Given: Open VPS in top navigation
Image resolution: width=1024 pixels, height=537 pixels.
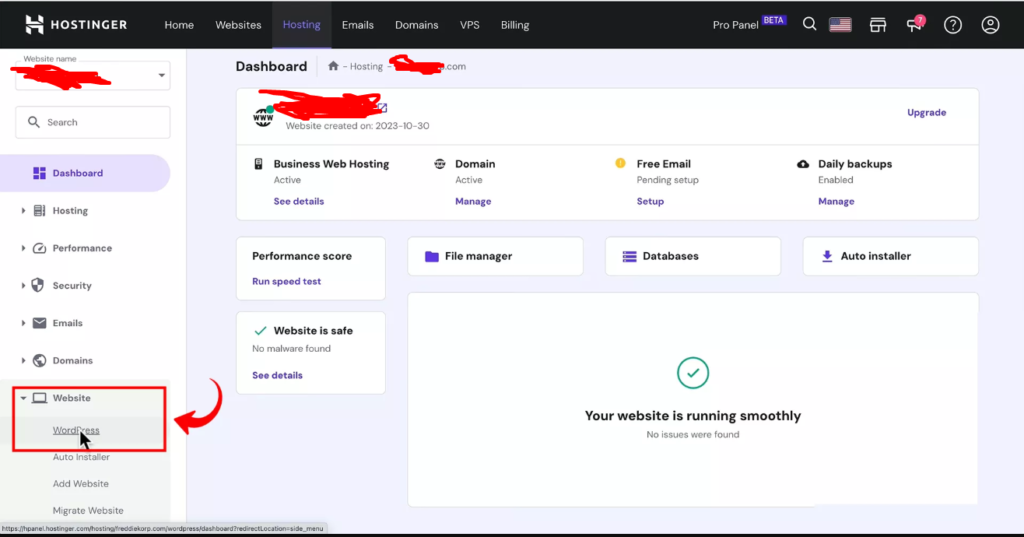Looking at the screenshot, I should pos(470,25).
